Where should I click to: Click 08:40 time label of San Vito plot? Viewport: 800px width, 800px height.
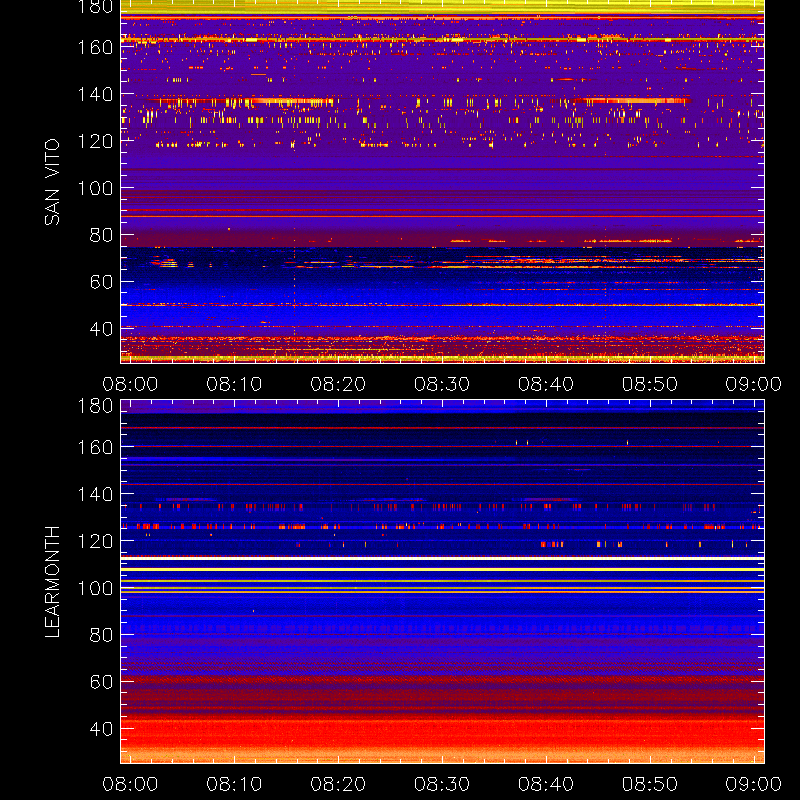tap(546, 384)
